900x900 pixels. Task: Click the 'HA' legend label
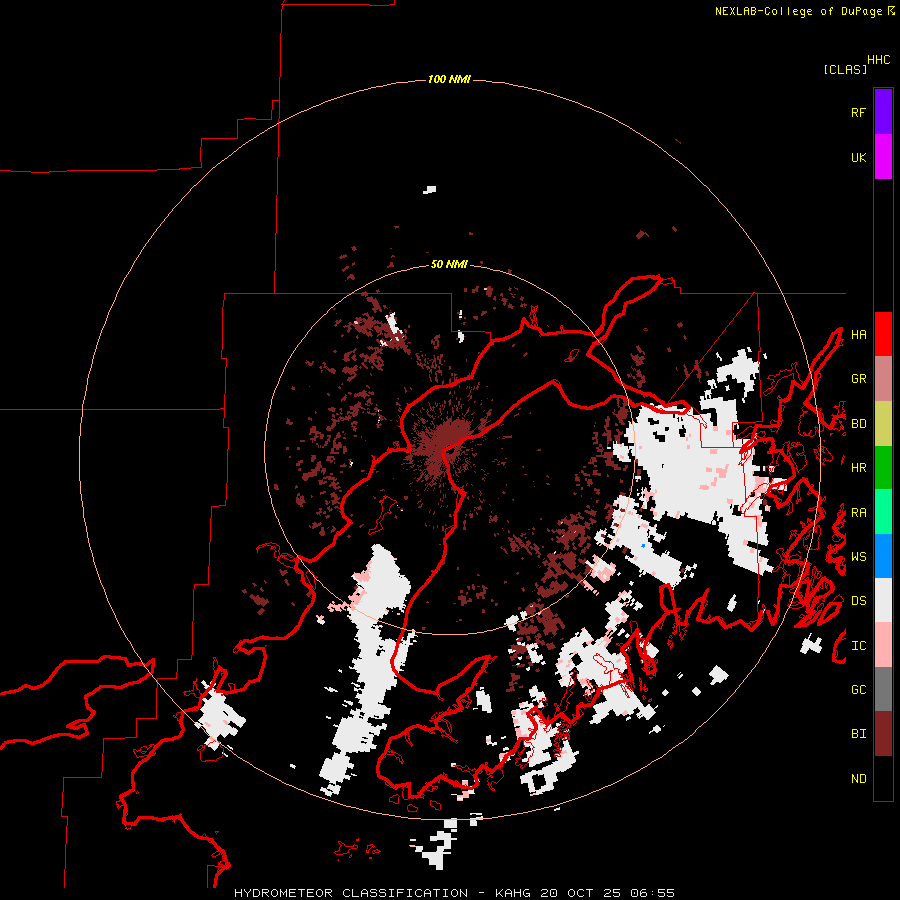(858, 334)
